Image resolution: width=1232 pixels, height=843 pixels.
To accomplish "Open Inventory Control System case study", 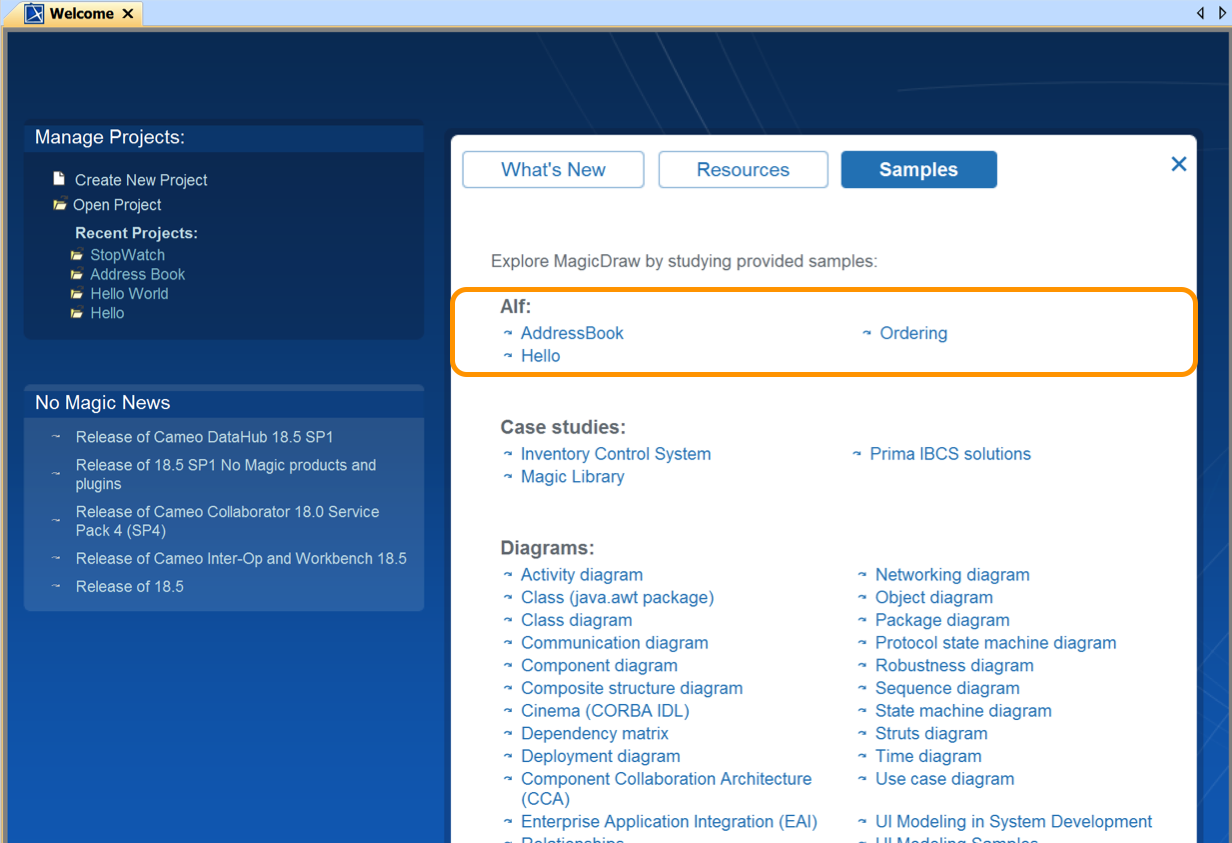I will tap(616, 454).
